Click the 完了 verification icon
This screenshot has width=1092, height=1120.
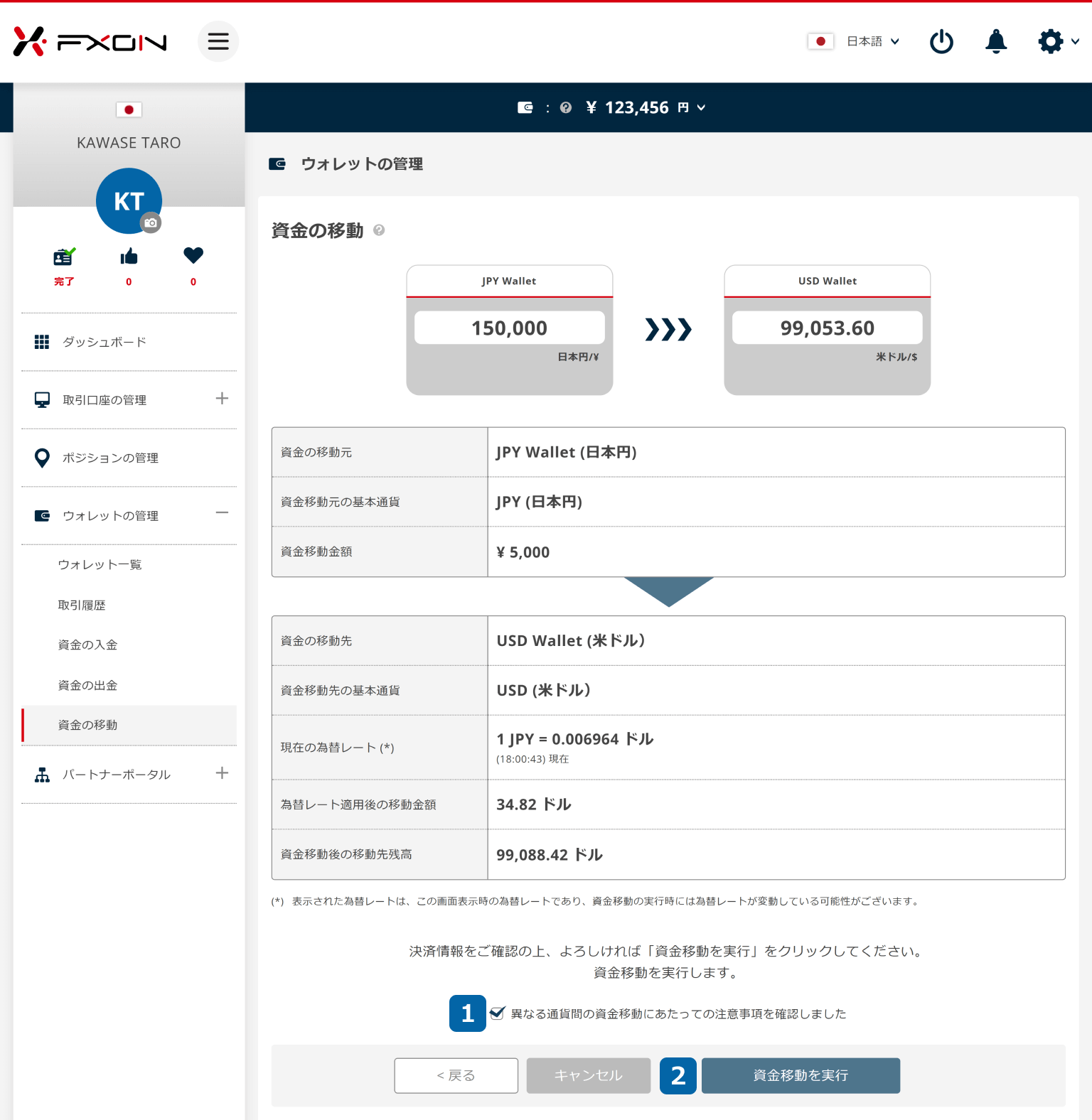pyautogui.click(x=64, y=257)
